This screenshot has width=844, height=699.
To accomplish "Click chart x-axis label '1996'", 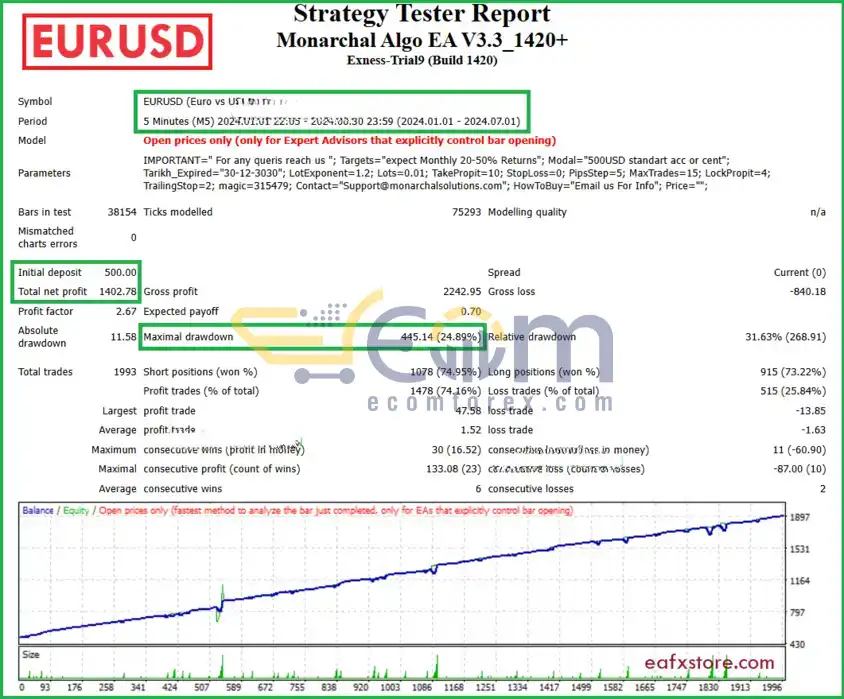I will [x=772, y=687].
